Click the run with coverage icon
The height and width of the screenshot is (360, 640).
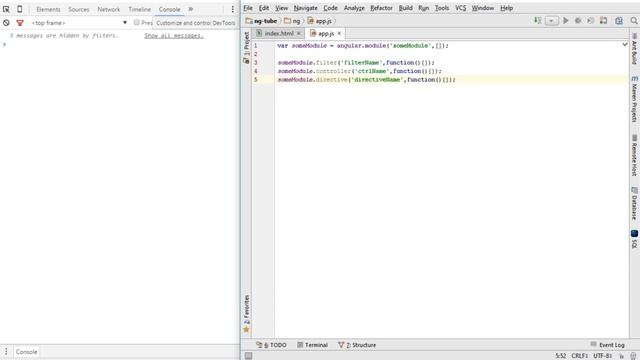pyautogui.click(x=590, y=20)
